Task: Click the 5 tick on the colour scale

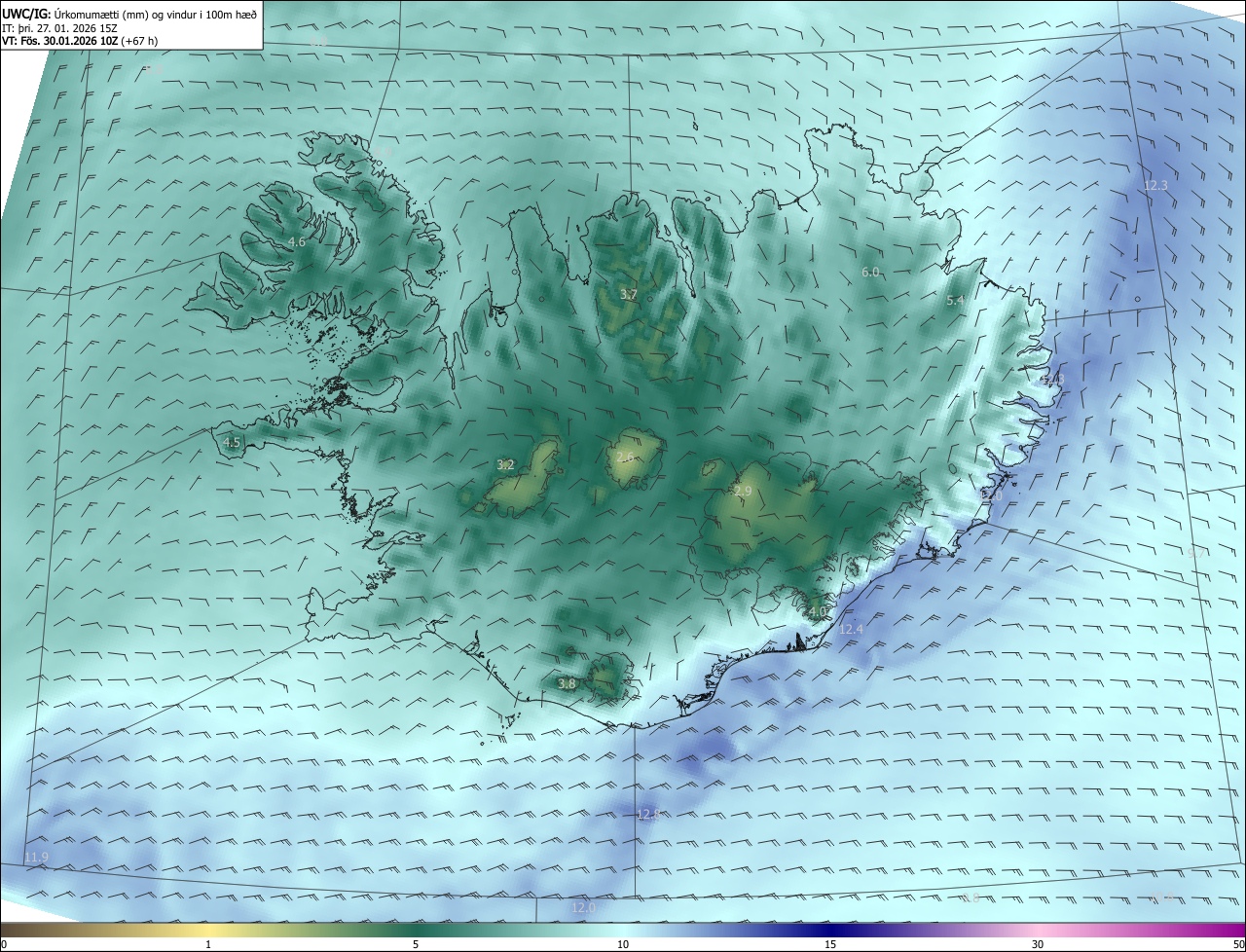Action: pos(416,944)
